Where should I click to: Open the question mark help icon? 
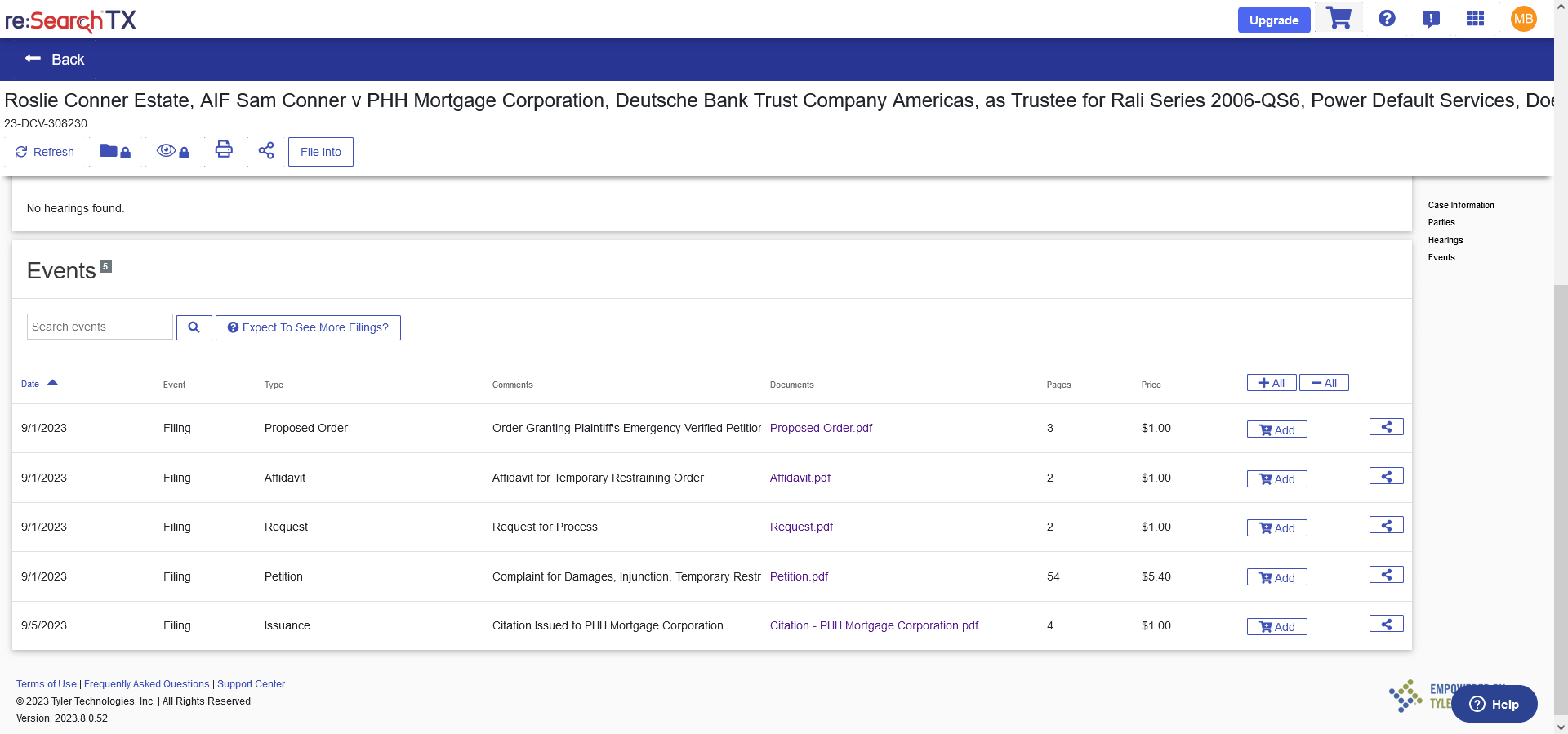(1387, 19)
